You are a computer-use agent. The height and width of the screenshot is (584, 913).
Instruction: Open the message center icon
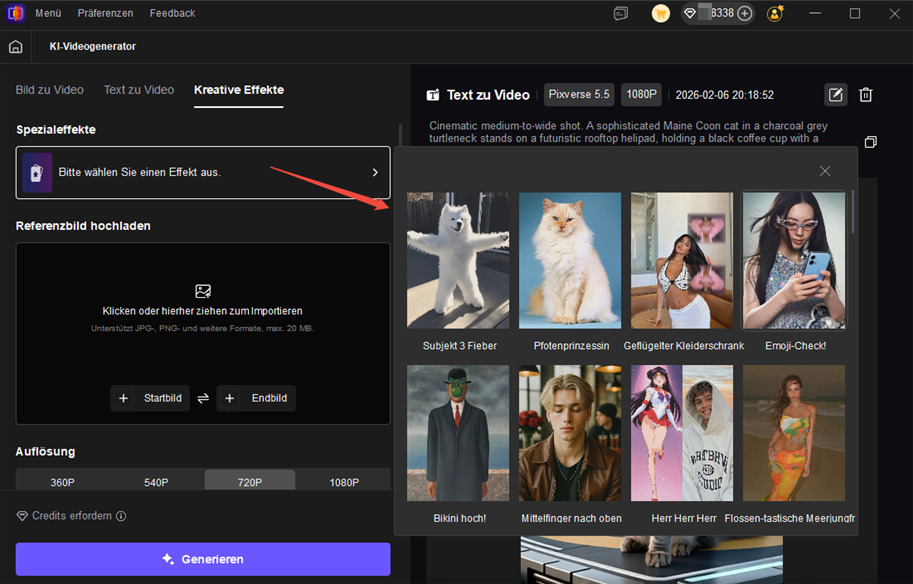(621, 14)
